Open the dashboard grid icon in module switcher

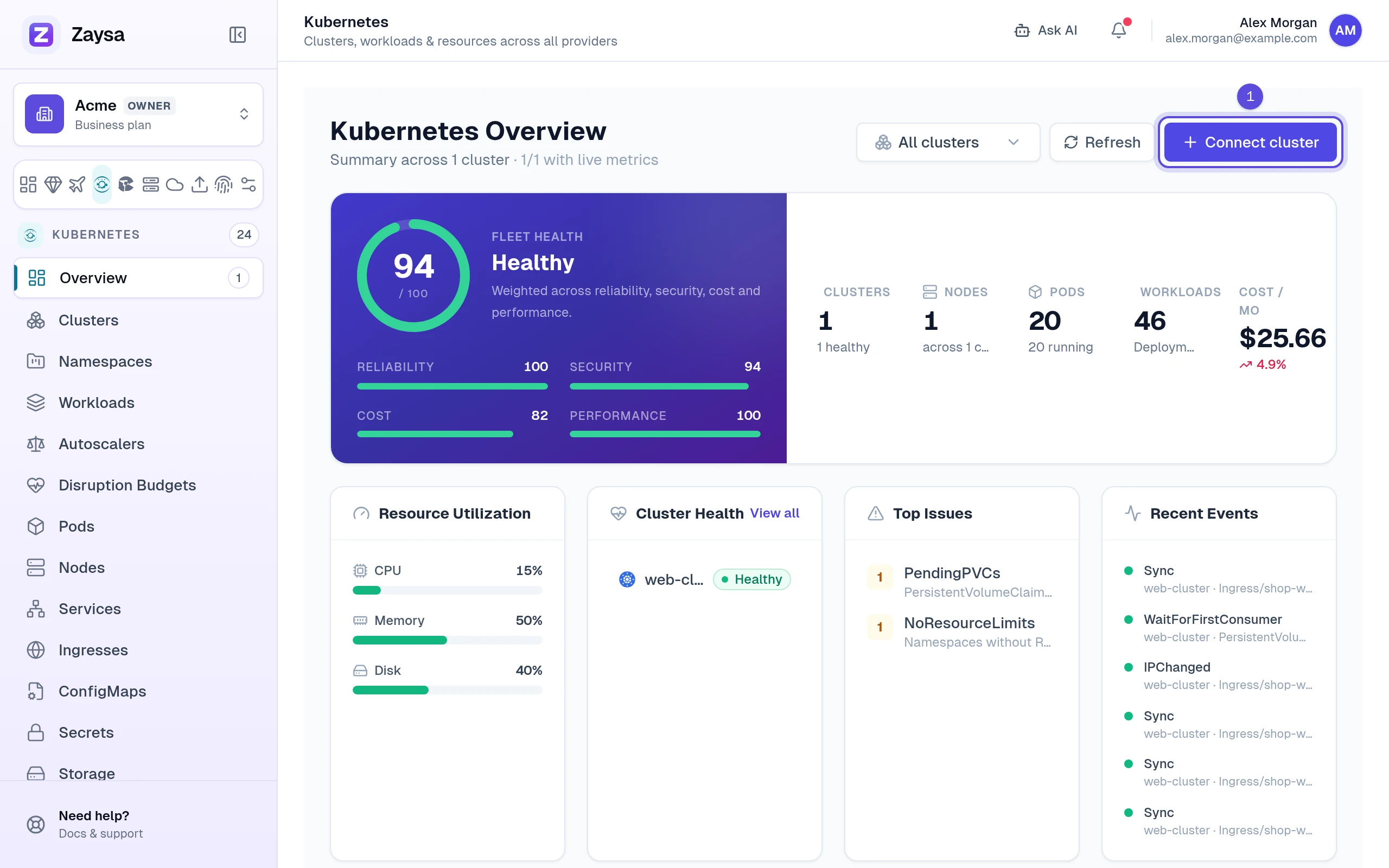(x=28, y=184)
